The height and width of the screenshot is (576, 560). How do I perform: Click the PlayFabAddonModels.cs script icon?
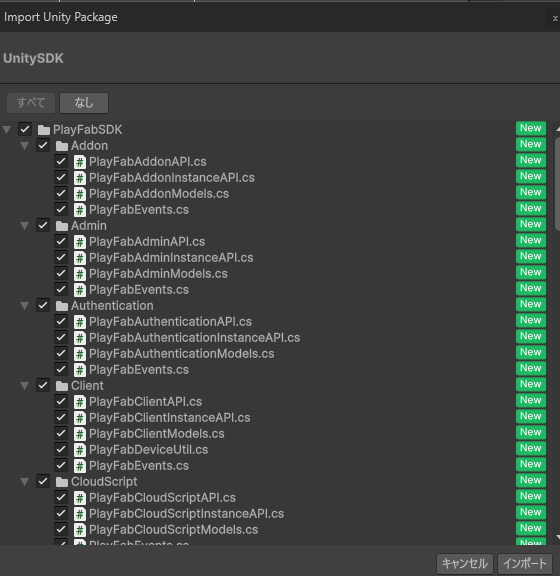coord(80,194)
